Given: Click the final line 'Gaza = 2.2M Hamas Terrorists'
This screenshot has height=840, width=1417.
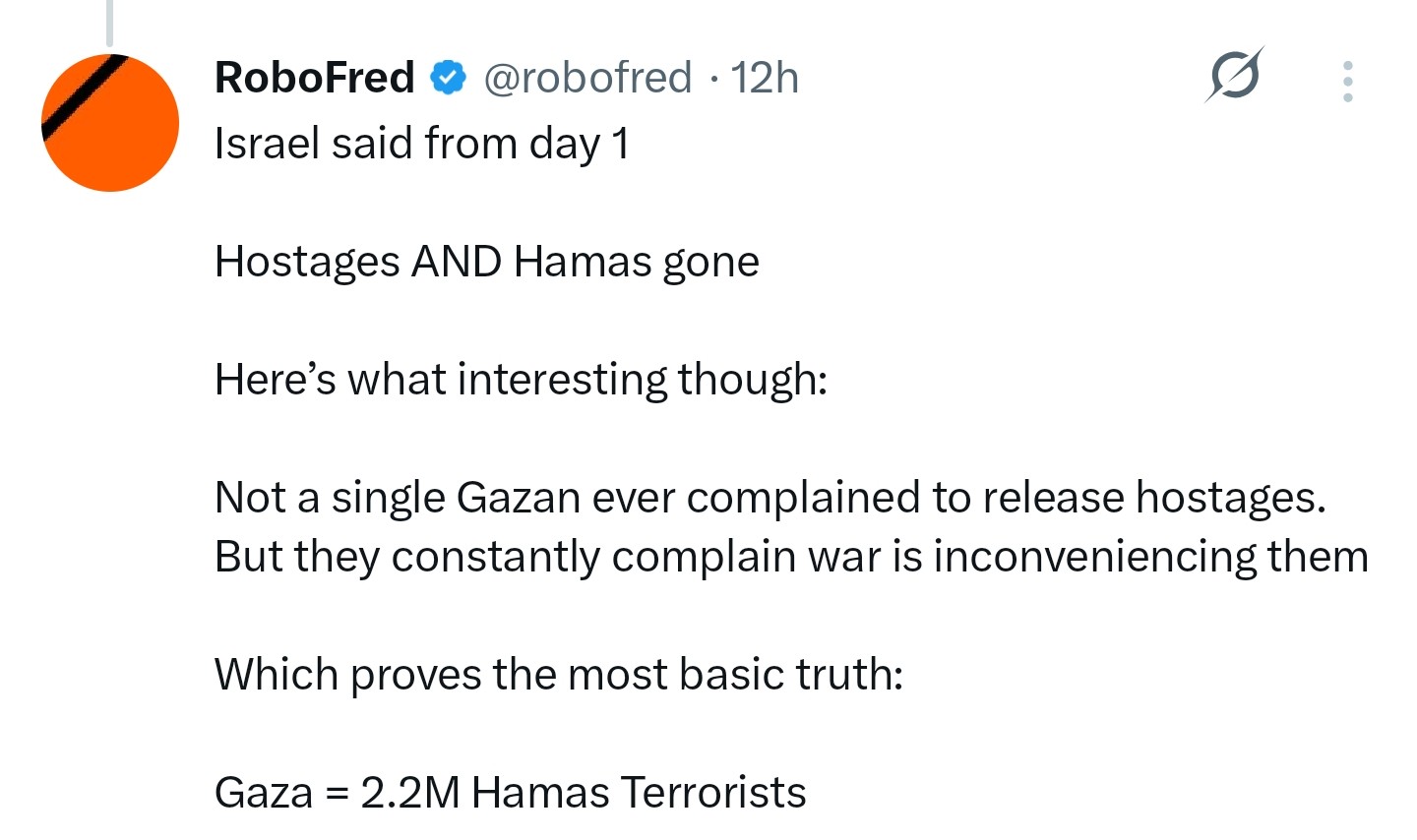Looking at the screenshot, I should click(x=511, y=793).
